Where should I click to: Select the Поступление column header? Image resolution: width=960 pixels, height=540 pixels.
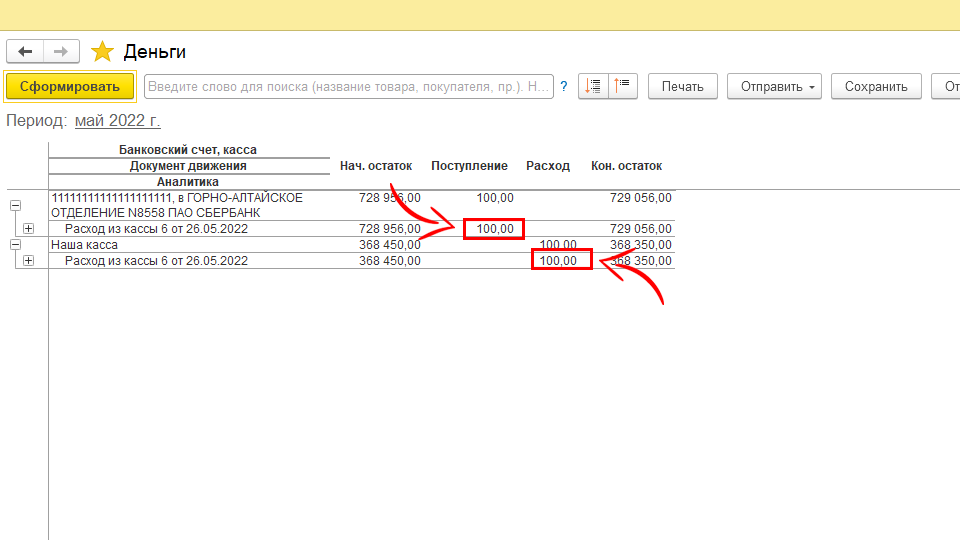(469, 166)
